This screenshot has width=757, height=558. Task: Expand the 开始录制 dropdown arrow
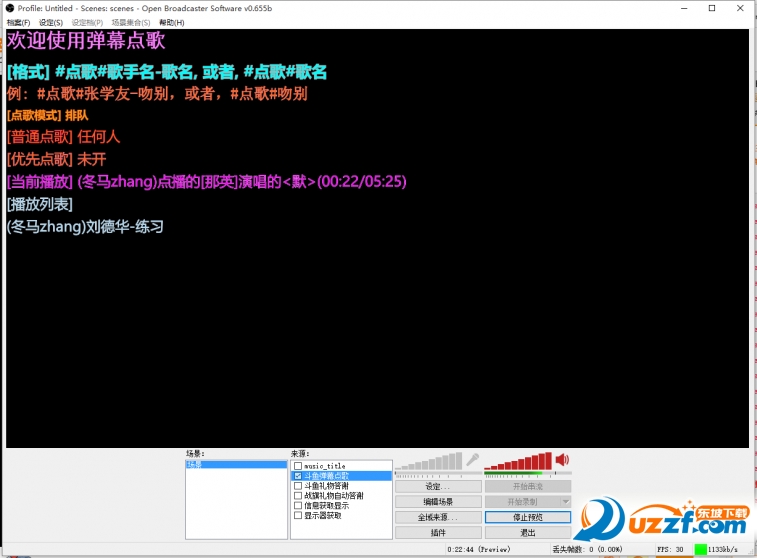click(565, 502)
